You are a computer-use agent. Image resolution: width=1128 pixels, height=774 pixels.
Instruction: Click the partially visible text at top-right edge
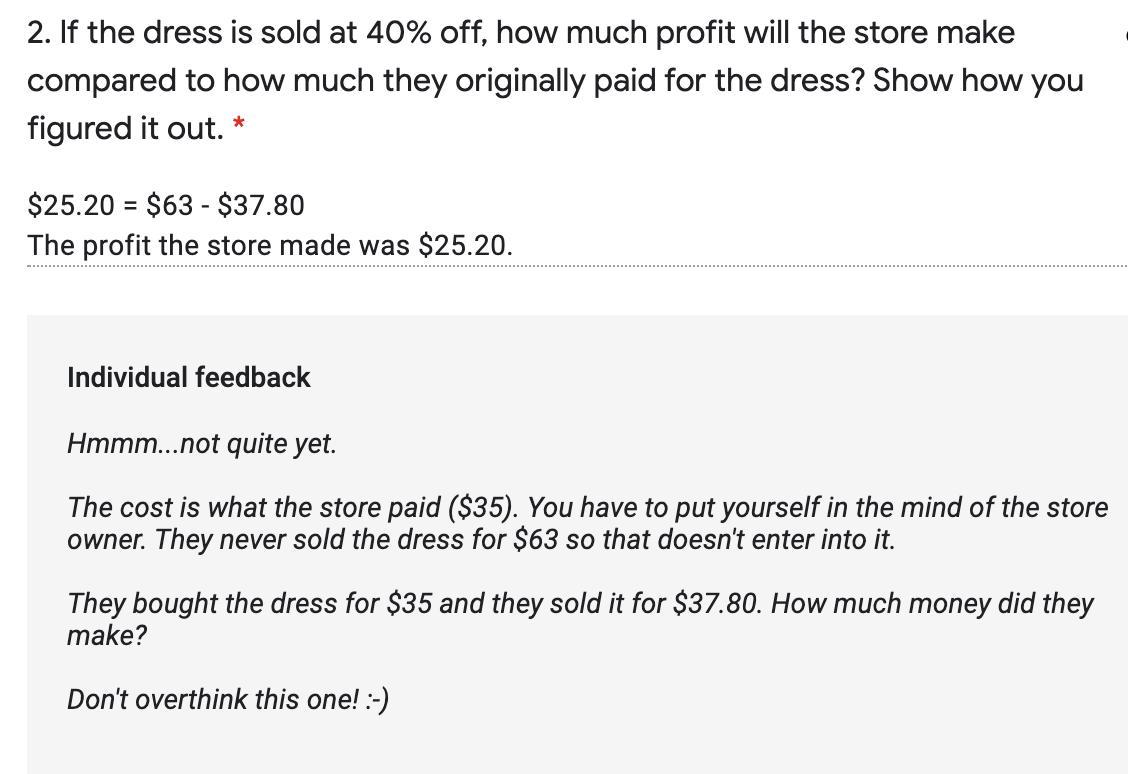(x=1124, y=33)
